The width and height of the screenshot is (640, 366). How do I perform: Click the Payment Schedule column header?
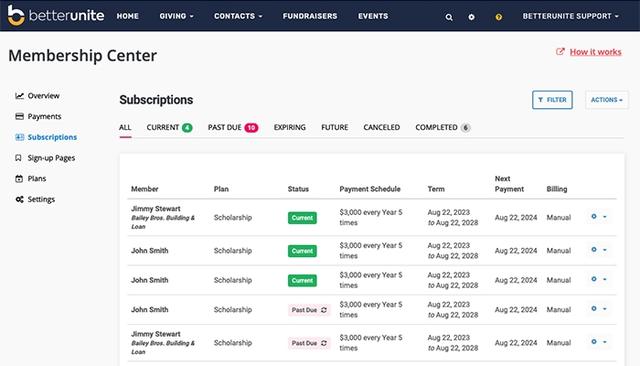[x=370, y=189]
